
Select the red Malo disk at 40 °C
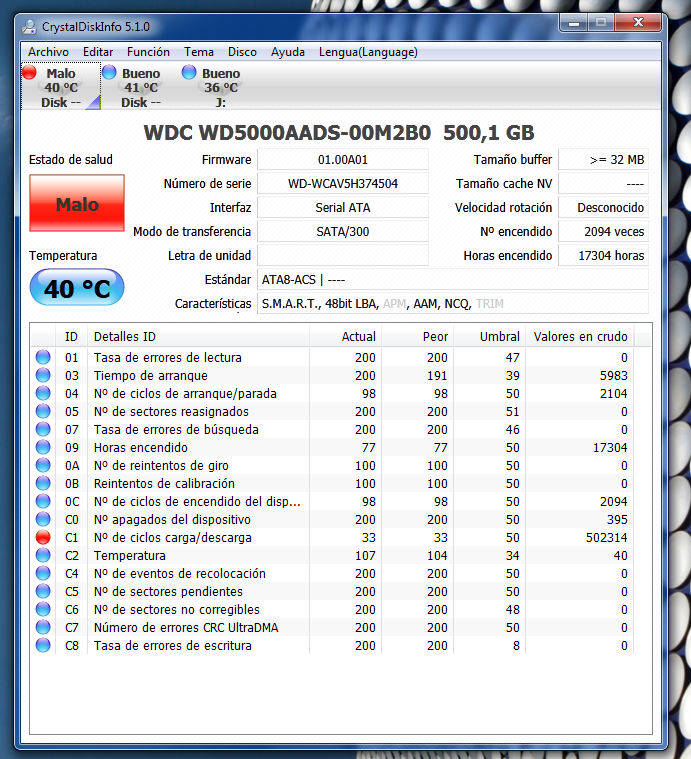click(x=58, y=87)
